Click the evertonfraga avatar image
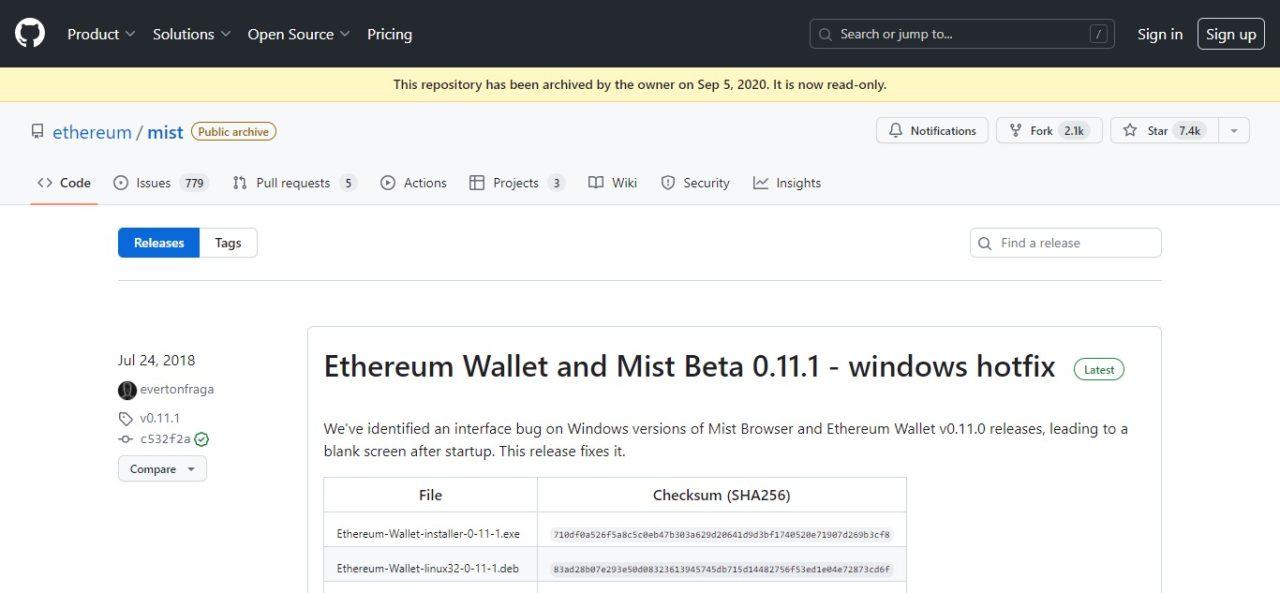 pyautogui.click(x=127, y=390)
